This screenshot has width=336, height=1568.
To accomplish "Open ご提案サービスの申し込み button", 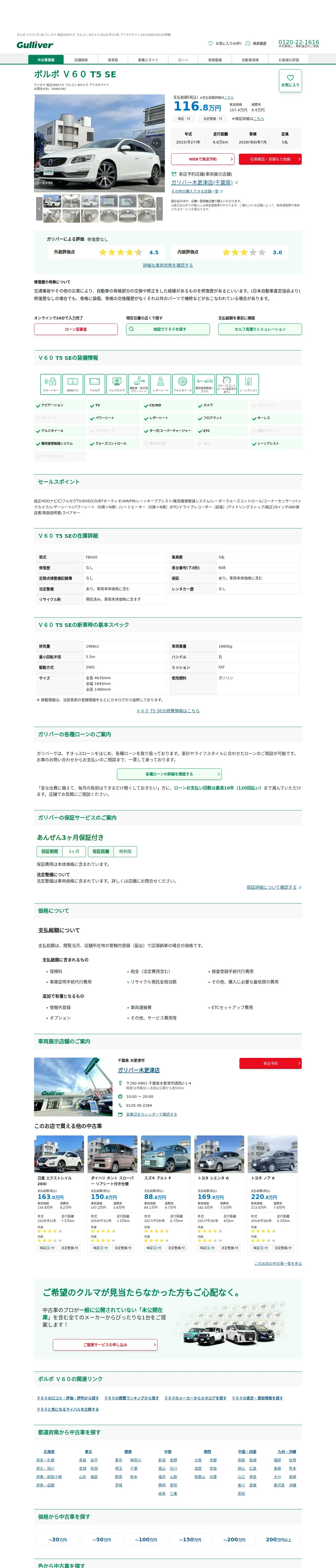I will tap(105, 1345).
